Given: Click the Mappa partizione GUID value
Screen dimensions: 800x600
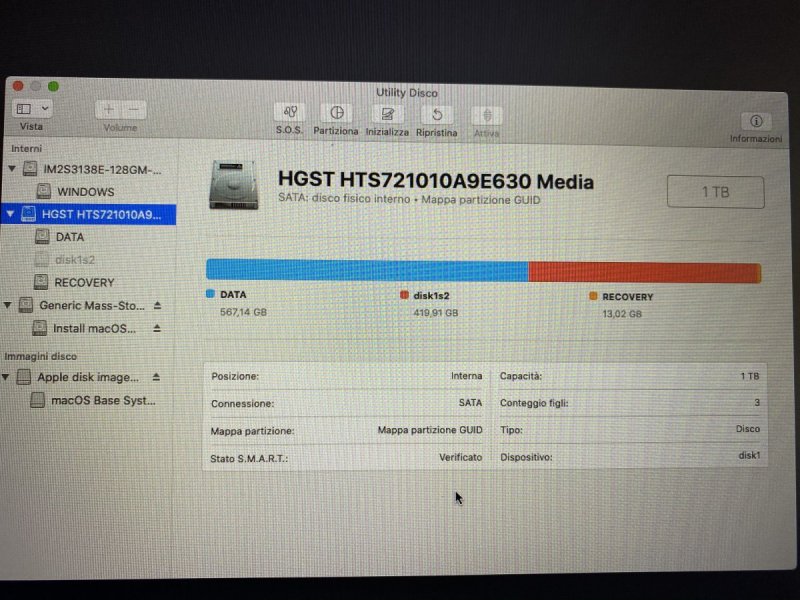Looking at the screenshot, I should coord(430,430).
